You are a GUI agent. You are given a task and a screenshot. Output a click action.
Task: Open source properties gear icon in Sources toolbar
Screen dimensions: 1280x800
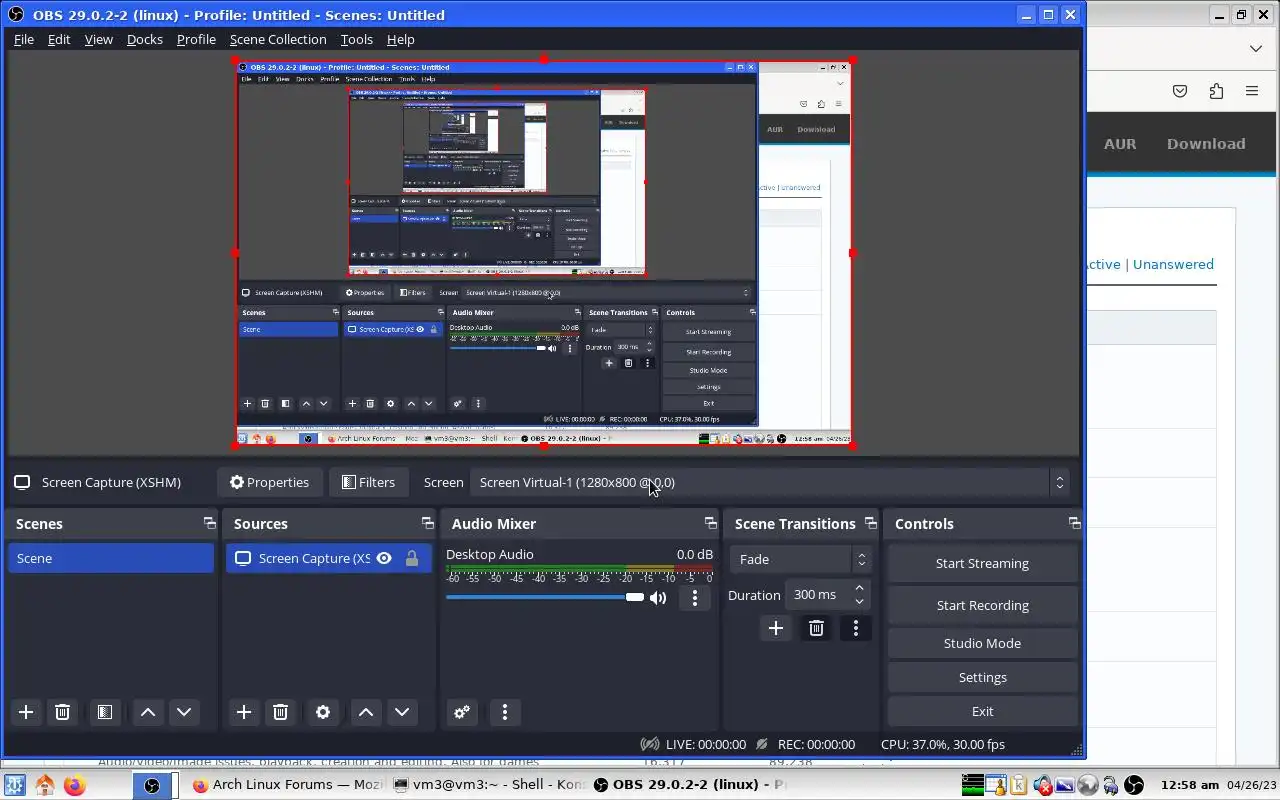[x=322, y=712]
